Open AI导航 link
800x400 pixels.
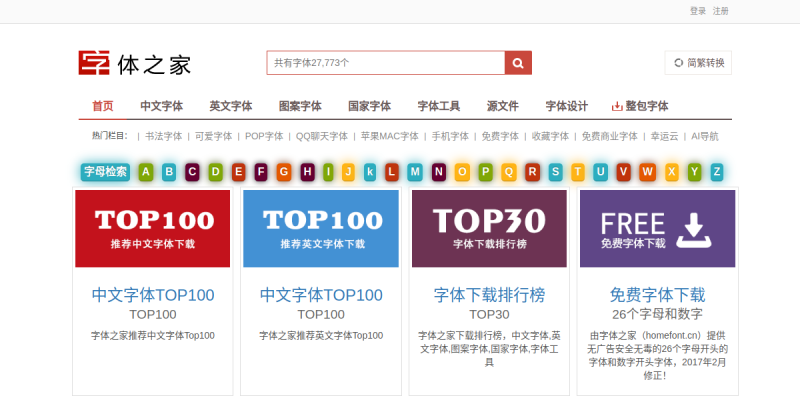pyautogui.click(x=705, y=136)
